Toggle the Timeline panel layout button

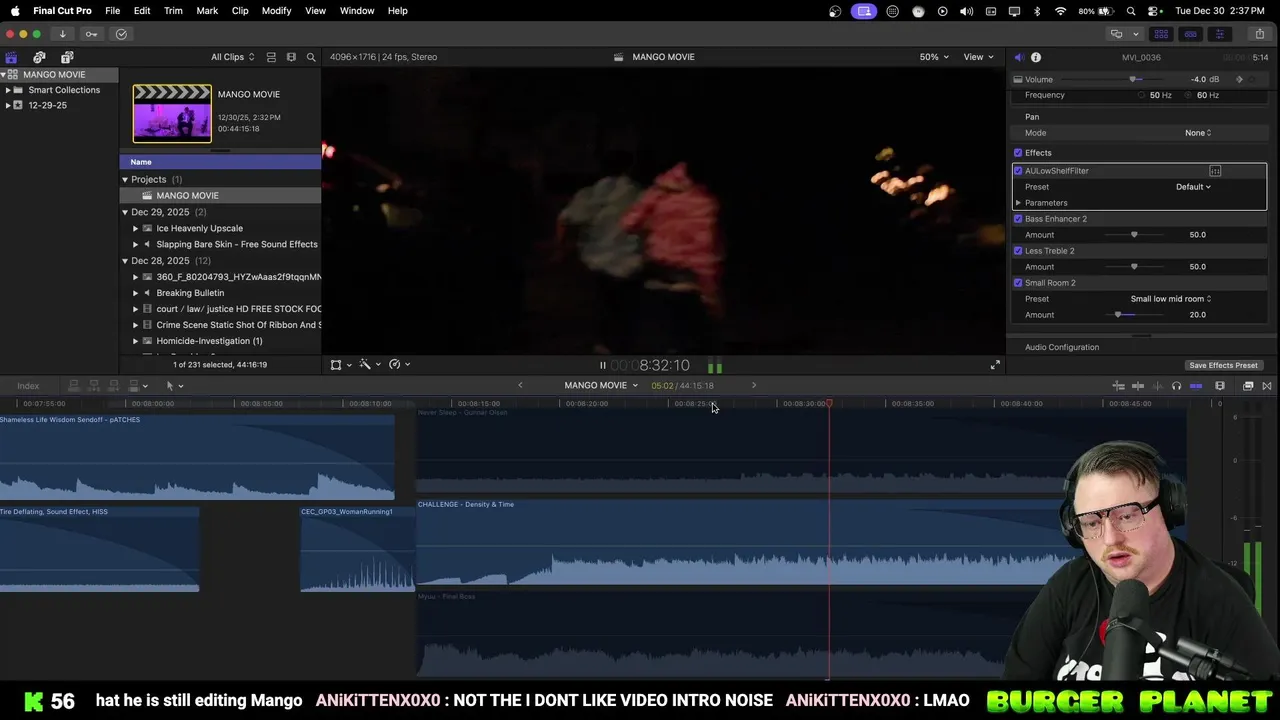1190,34
